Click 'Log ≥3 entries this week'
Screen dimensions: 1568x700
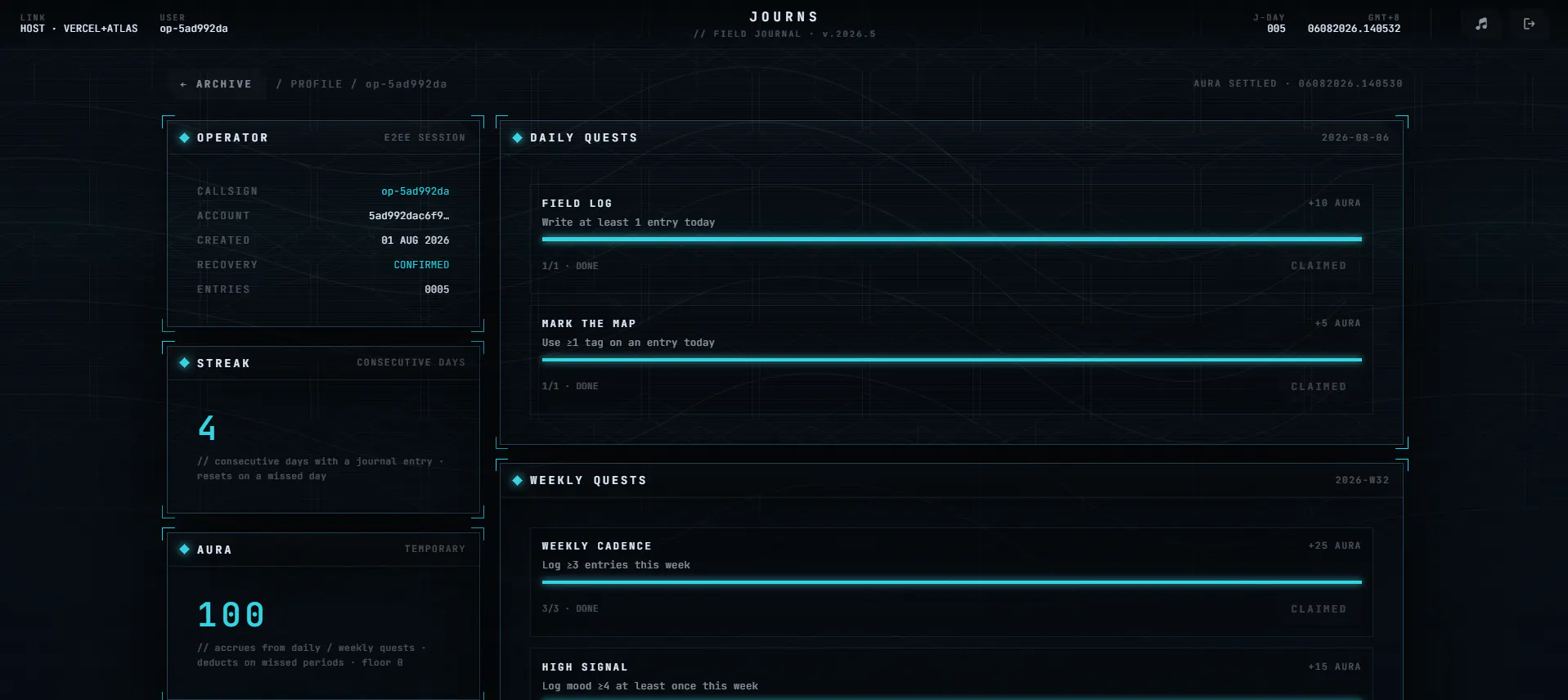click(x=616, y=565)
